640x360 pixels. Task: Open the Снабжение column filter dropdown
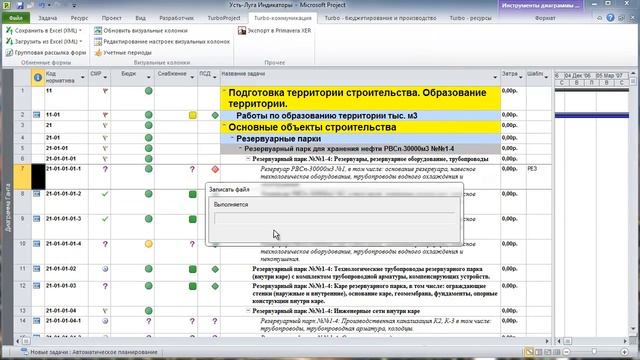[x=192, y=78]
